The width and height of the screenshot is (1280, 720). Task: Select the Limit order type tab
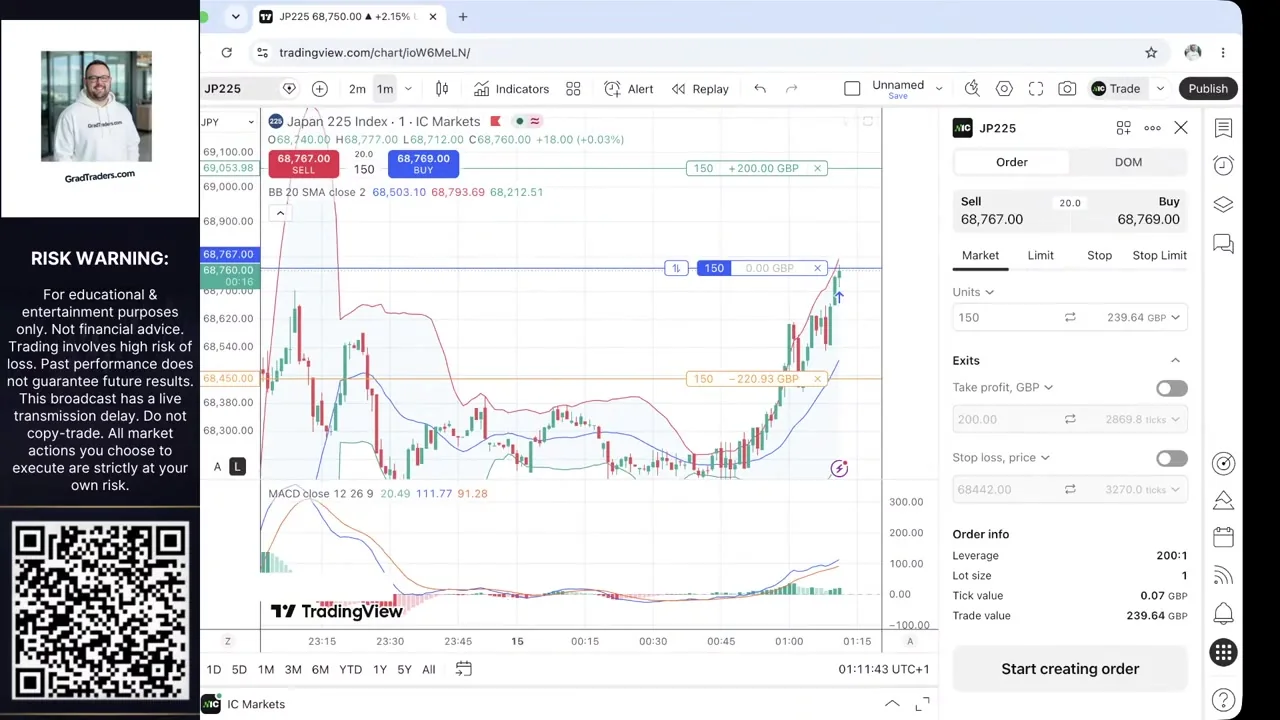1040,256
